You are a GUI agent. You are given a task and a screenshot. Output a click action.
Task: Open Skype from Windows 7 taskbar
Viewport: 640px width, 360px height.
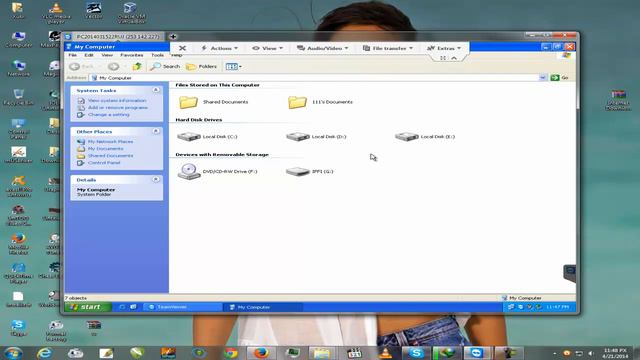click(416, 353)
